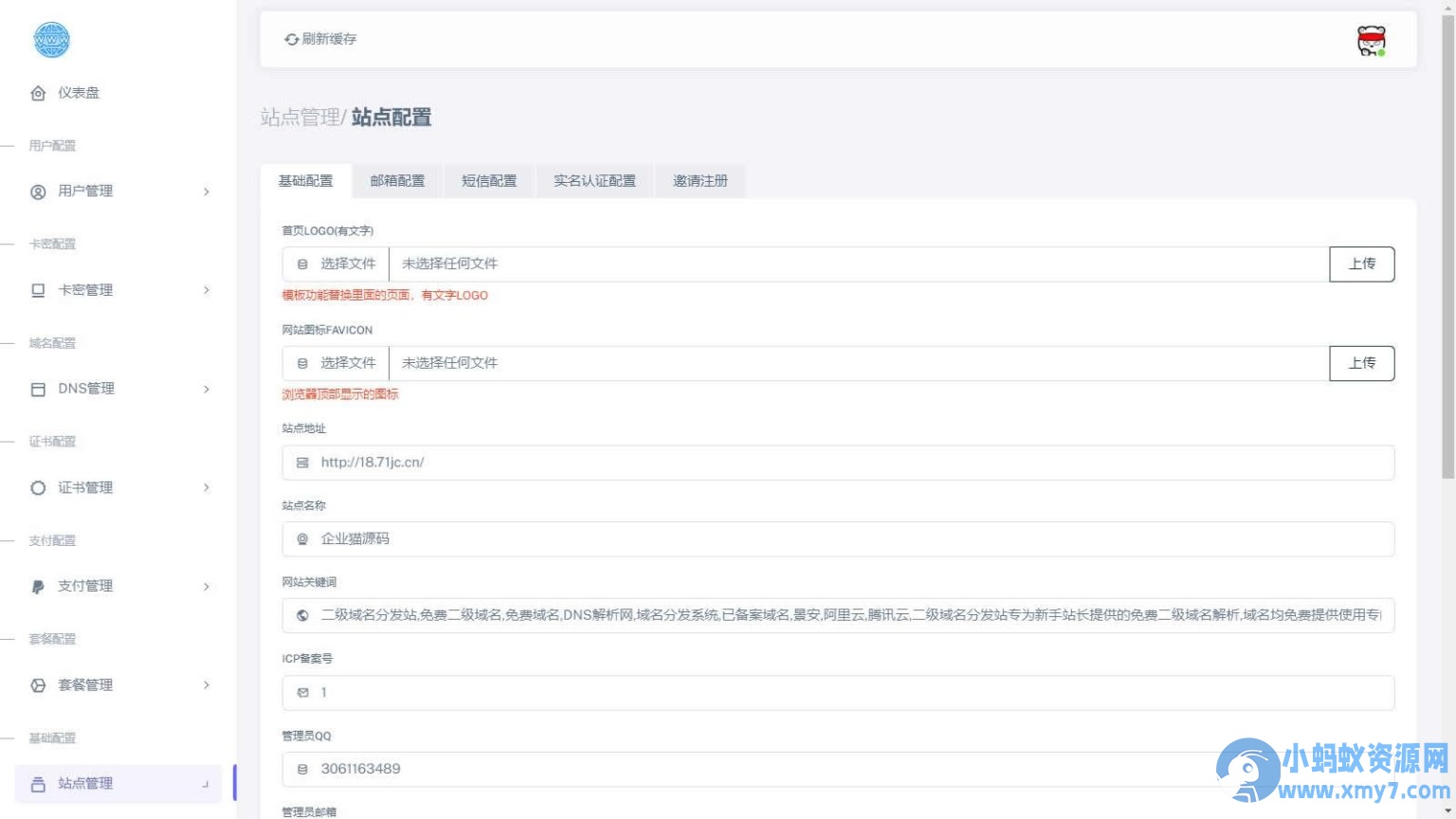Click the page vertical scrollbar
This screenshot has height=819, width=1456.
pyautogui.click(x=1447, y=246)
